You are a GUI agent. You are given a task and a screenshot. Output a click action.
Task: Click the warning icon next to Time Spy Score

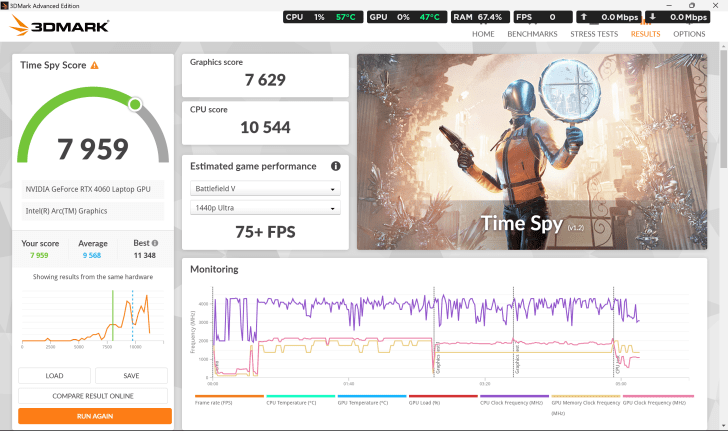point(94,65)
